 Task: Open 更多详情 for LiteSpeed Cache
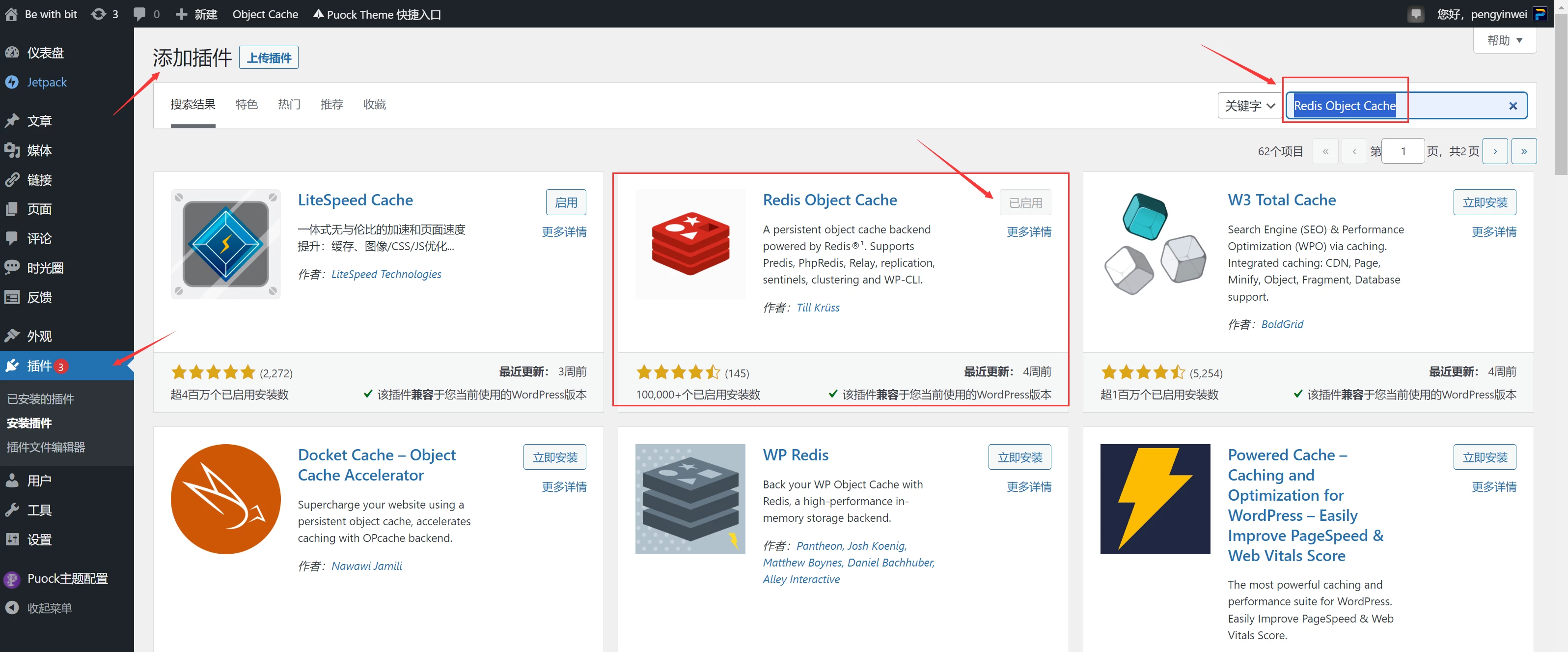(x=564, y=232)
